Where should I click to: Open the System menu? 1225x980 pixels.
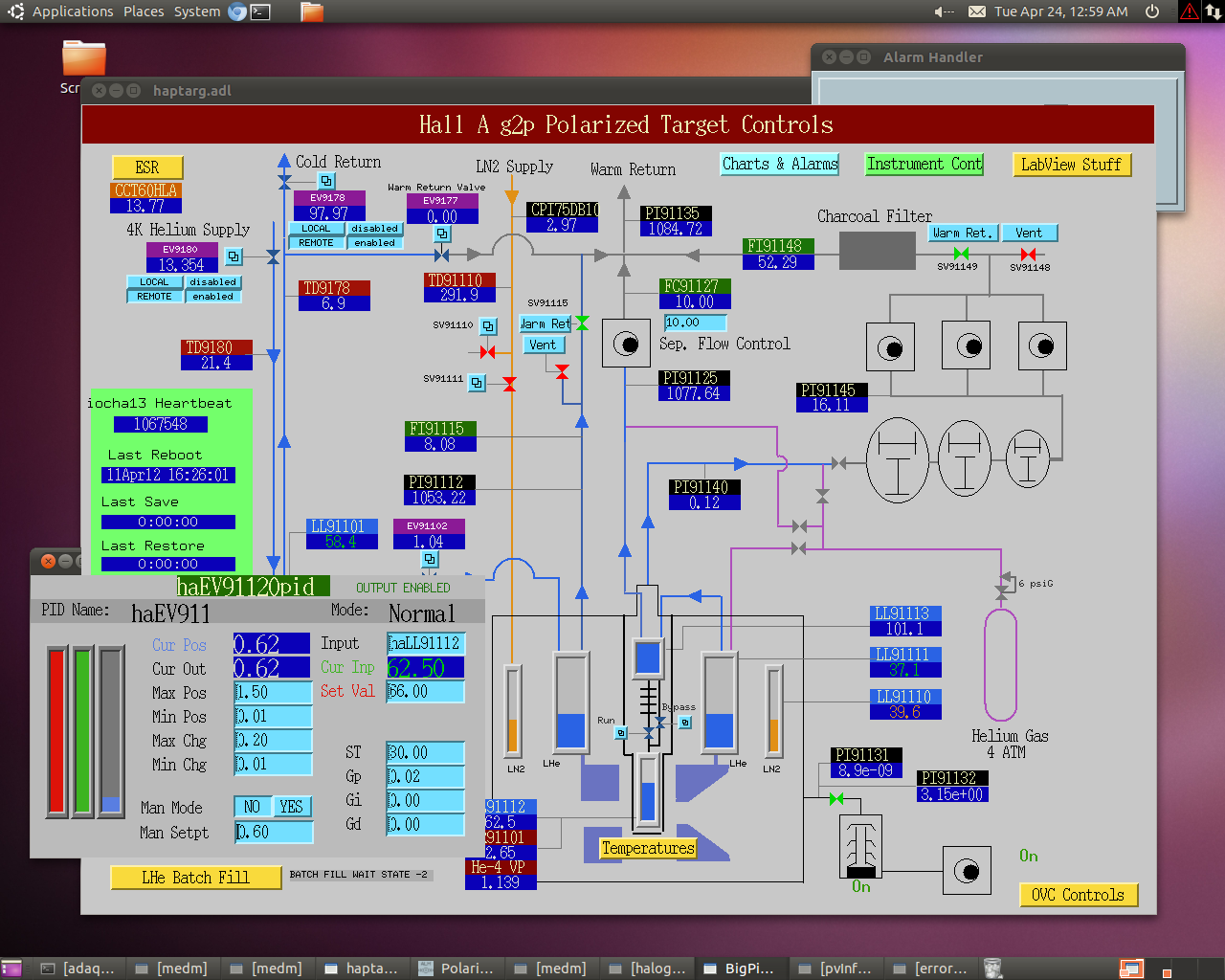tap(197, 11)
